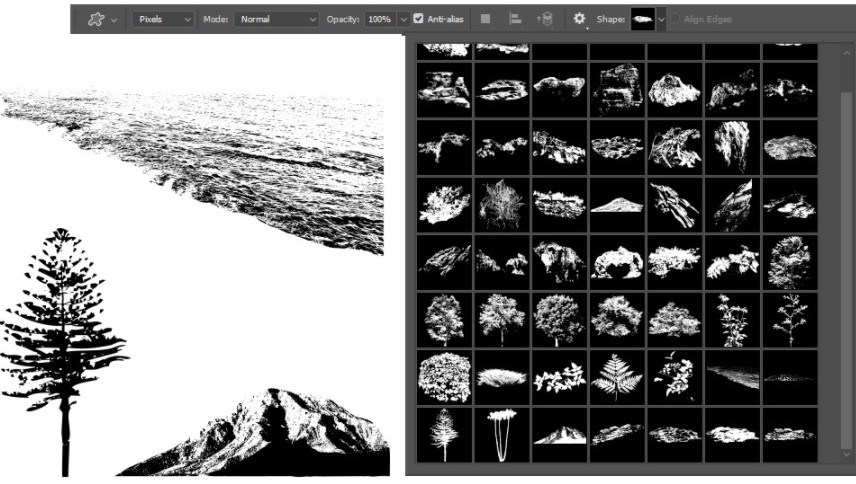Click the shape list scroll down arrow
This screenshot has width=856, height=484.
[847, 453]
